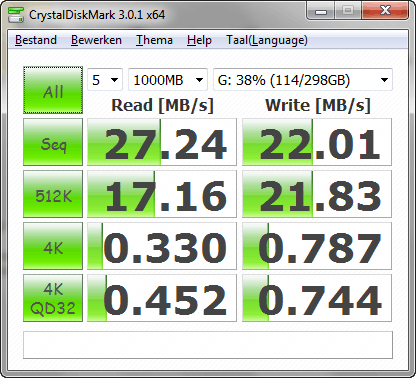Open the Thema menu

[x=154, y=40]
